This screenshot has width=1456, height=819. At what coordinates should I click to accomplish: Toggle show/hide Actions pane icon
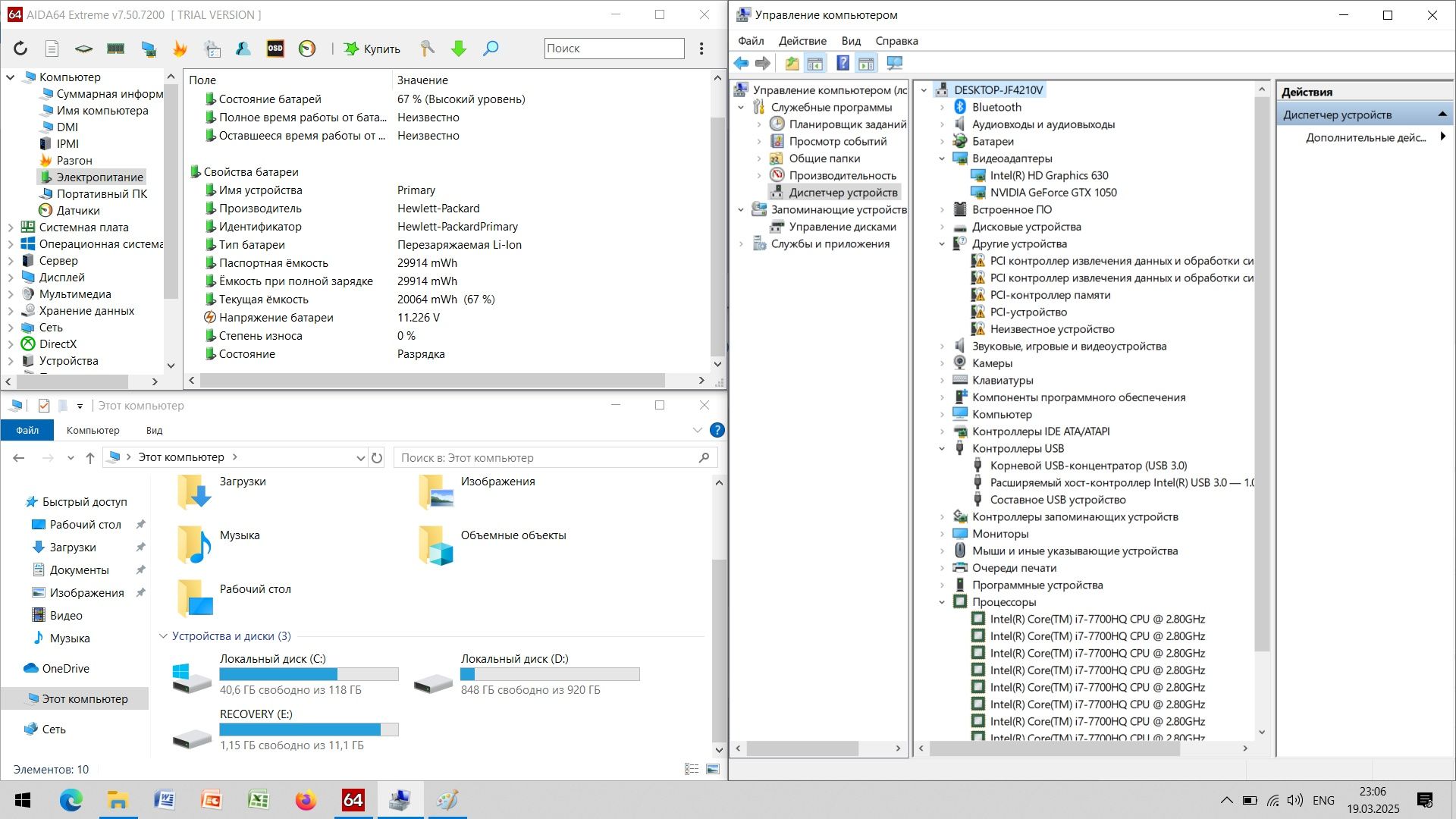866,64
